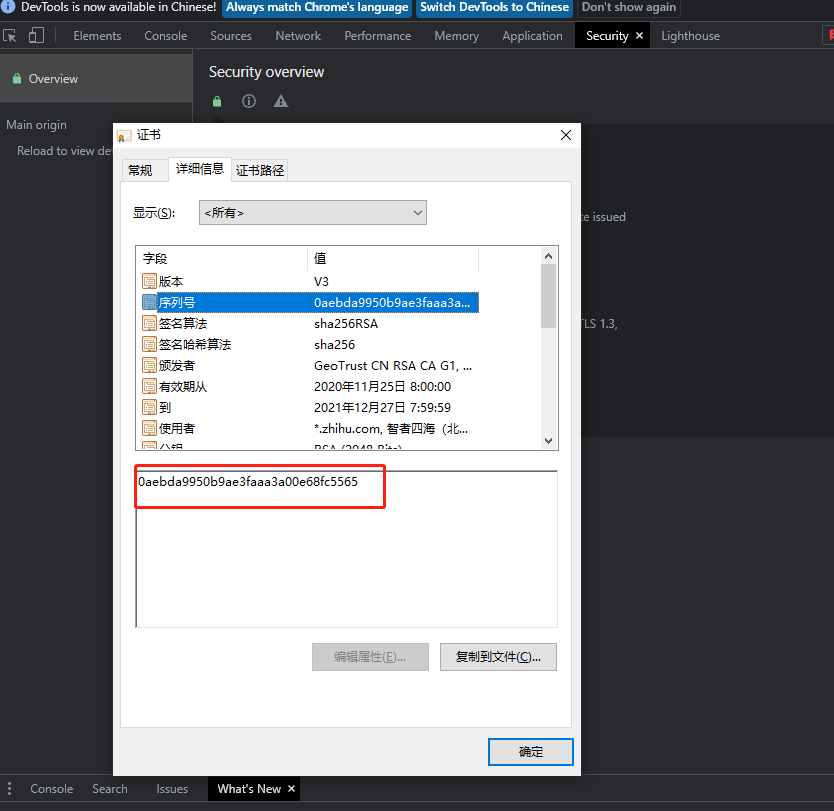Click the 确定 button

pyautogui.click(x=531, y=752)
